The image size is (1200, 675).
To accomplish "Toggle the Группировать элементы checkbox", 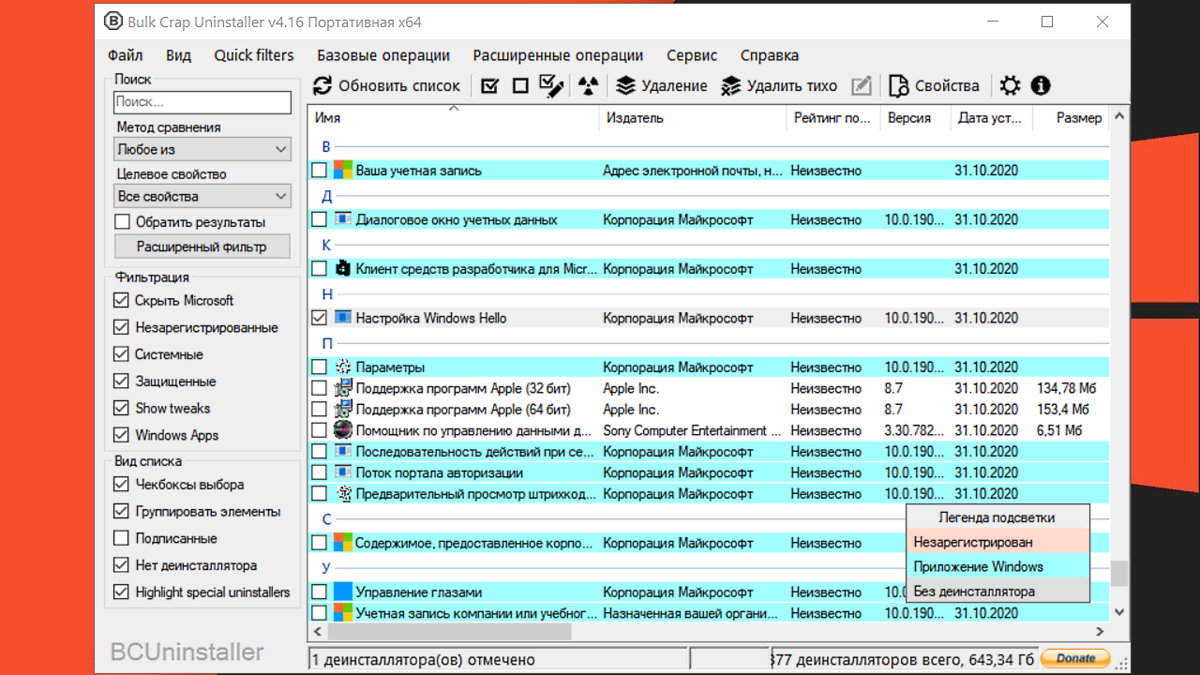I will click(x=121, y=511).
